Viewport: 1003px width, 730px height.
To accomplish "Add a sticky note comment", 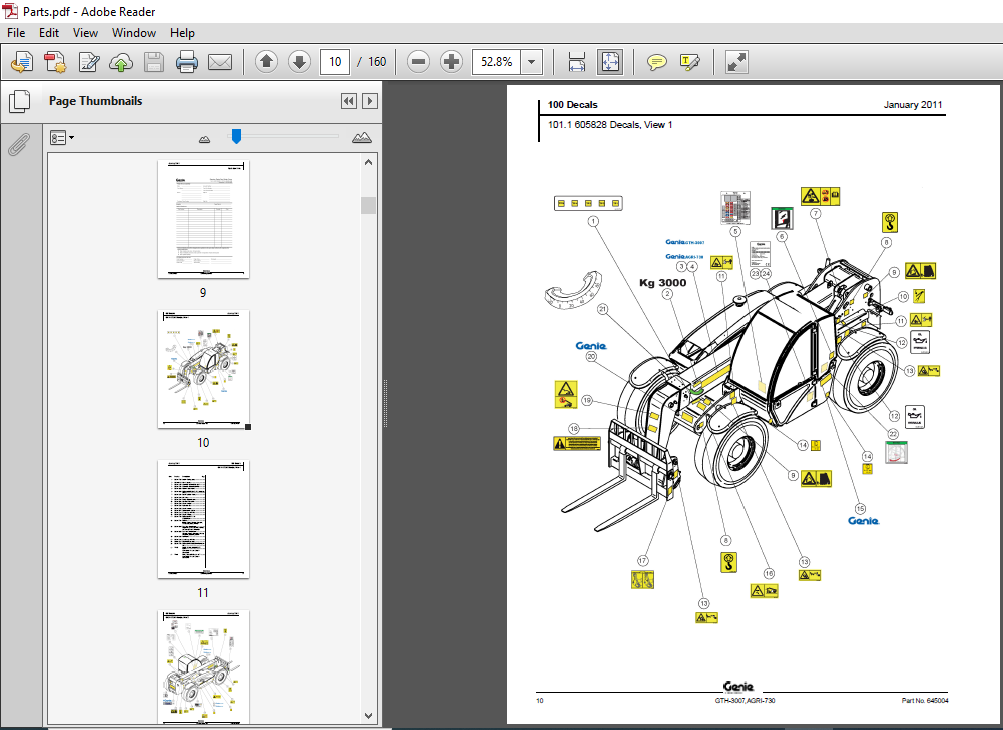I will click(656, 62).
